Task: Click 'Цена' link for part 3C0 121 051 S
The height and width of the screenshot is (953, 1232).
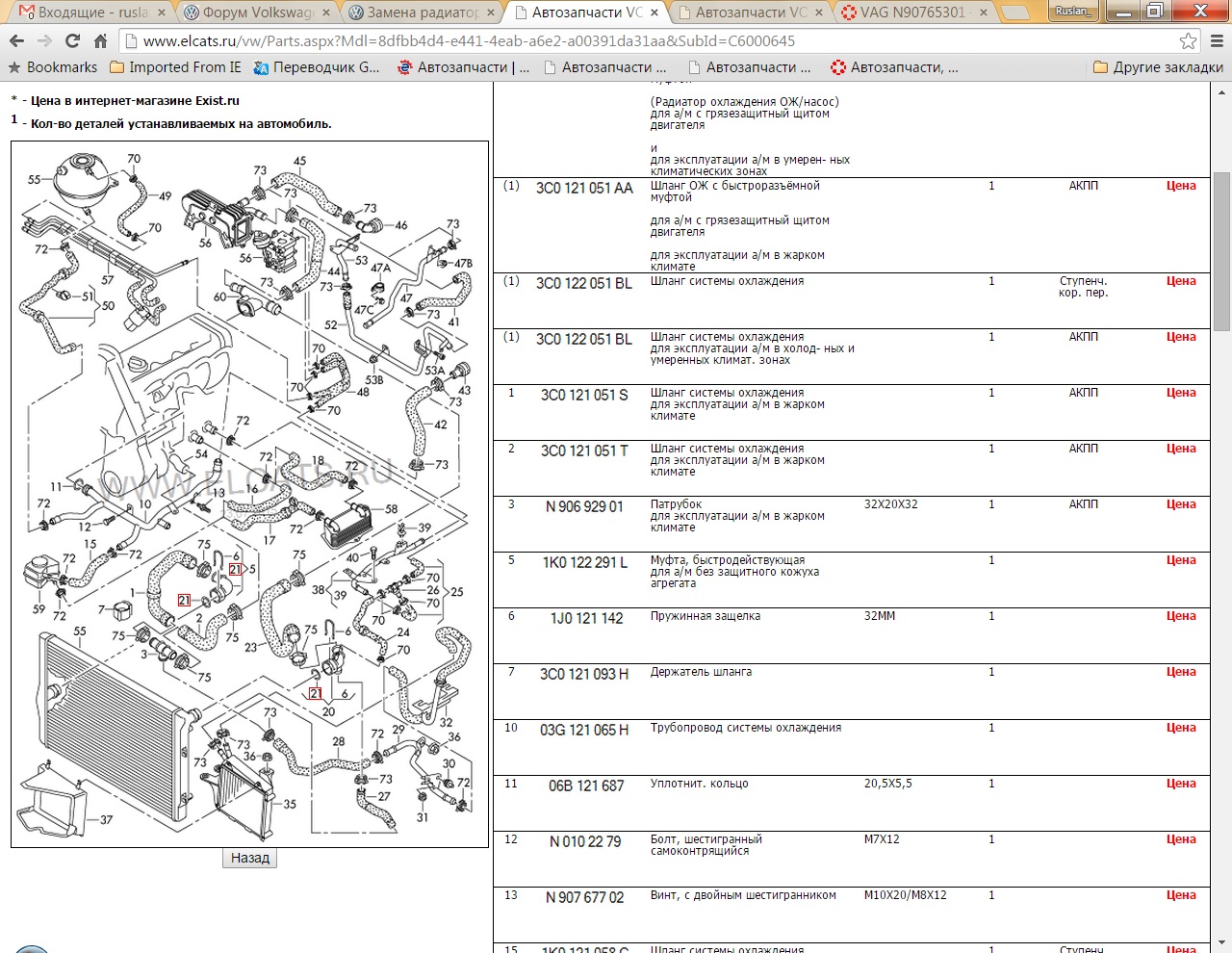Action: (x=1181, y=393)
